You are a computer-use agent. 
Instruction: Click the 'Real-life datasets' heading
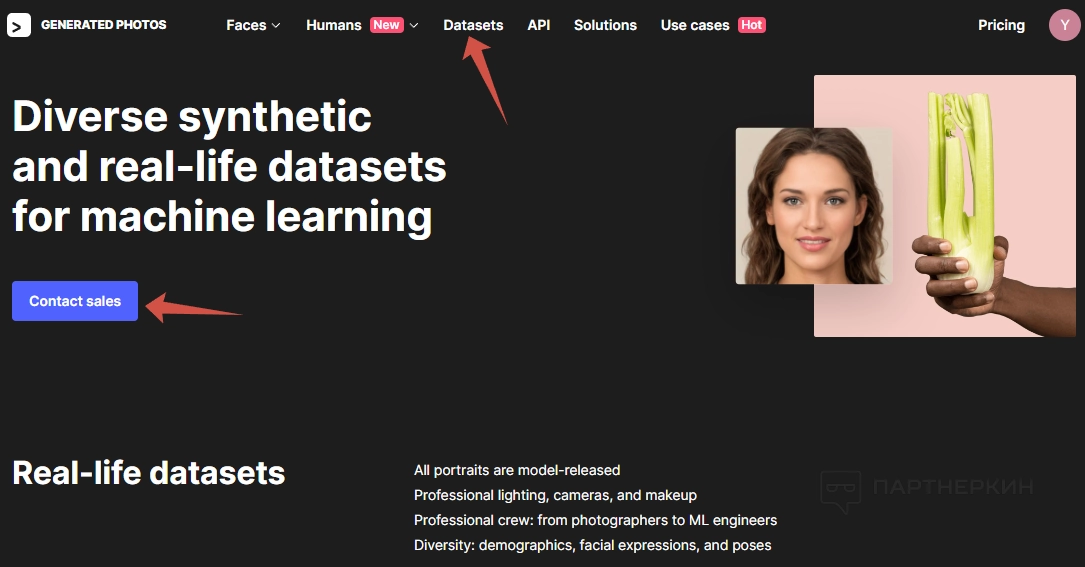tap(149, 473)
